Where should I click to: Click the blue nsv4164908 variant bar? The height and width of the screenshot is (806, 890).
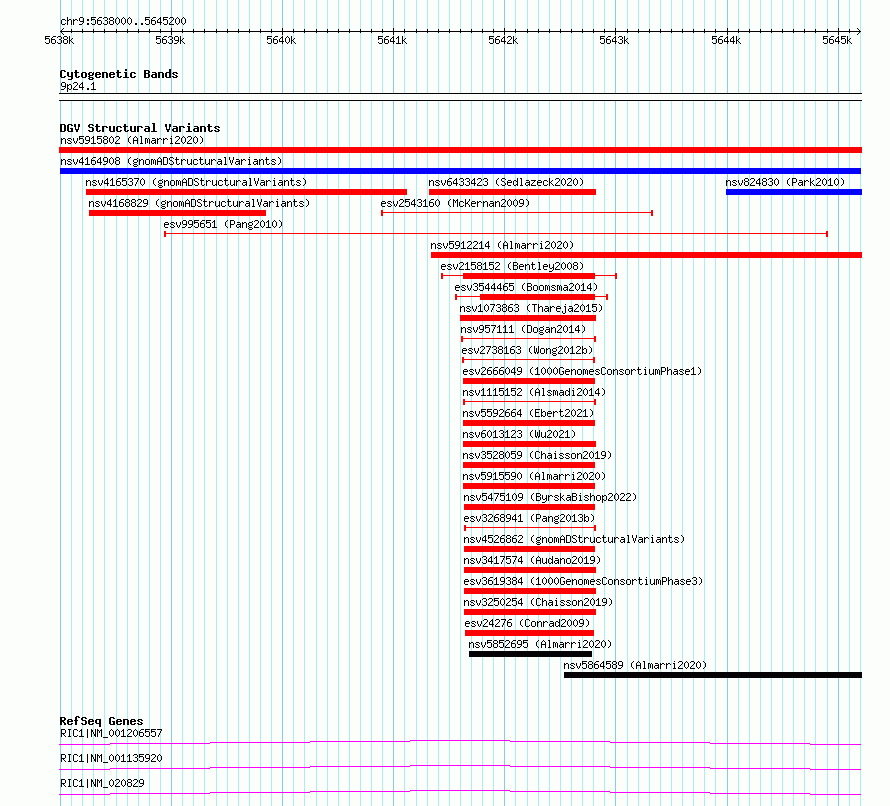460,171
